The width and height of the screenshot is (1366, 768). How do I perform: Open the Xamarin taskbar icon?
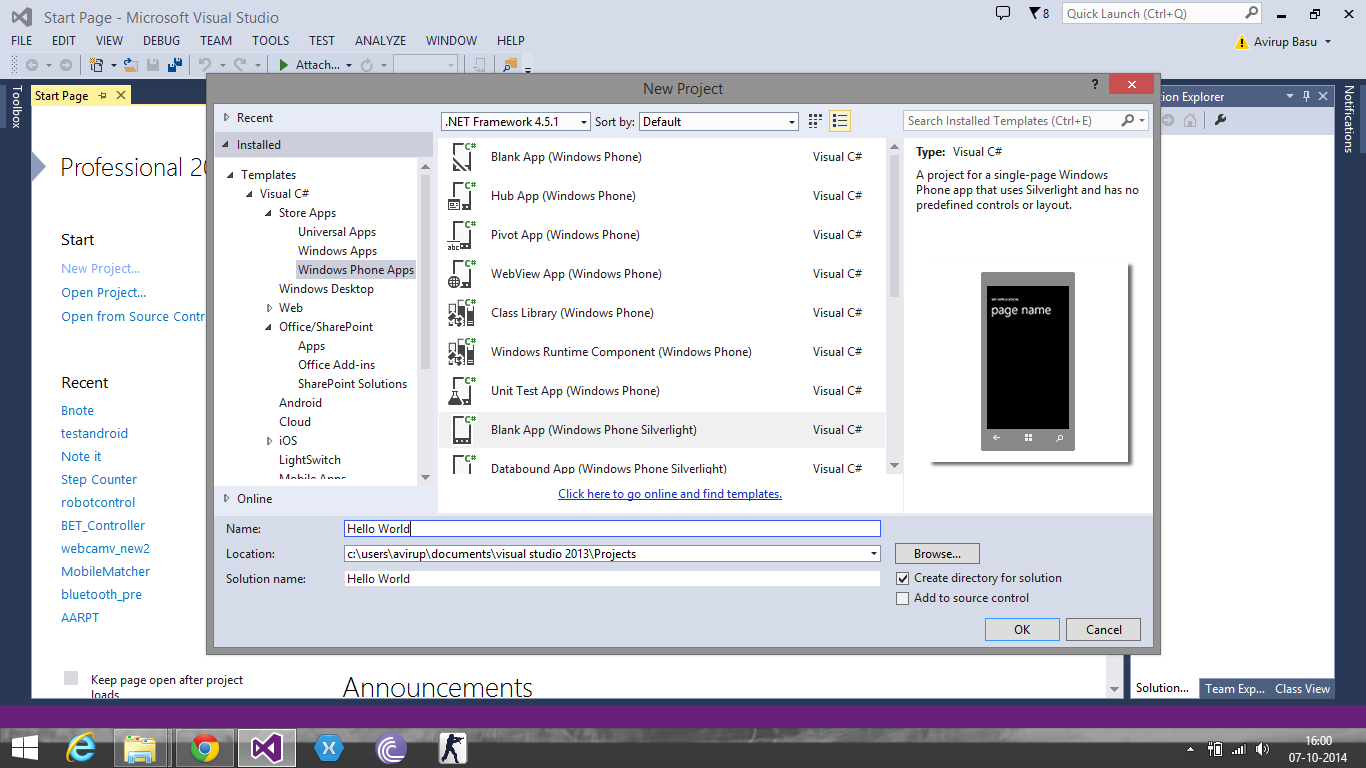click(328, 748)
